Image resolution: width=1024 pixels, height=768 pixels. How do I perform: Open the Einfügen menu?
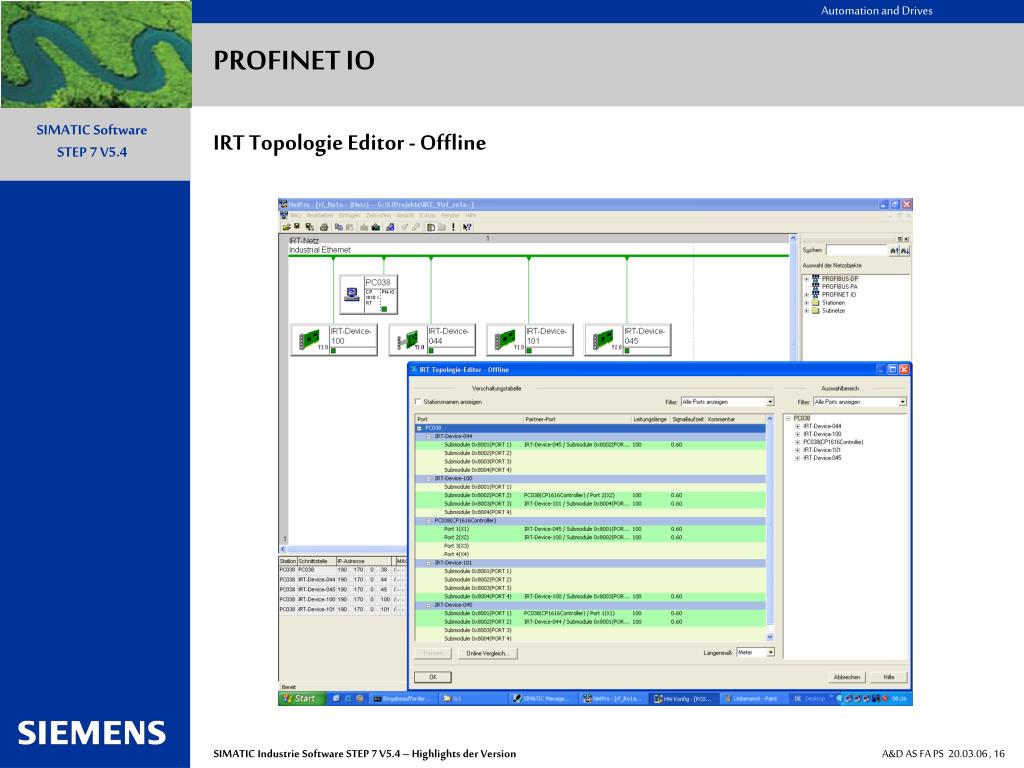tap(349, 216)
